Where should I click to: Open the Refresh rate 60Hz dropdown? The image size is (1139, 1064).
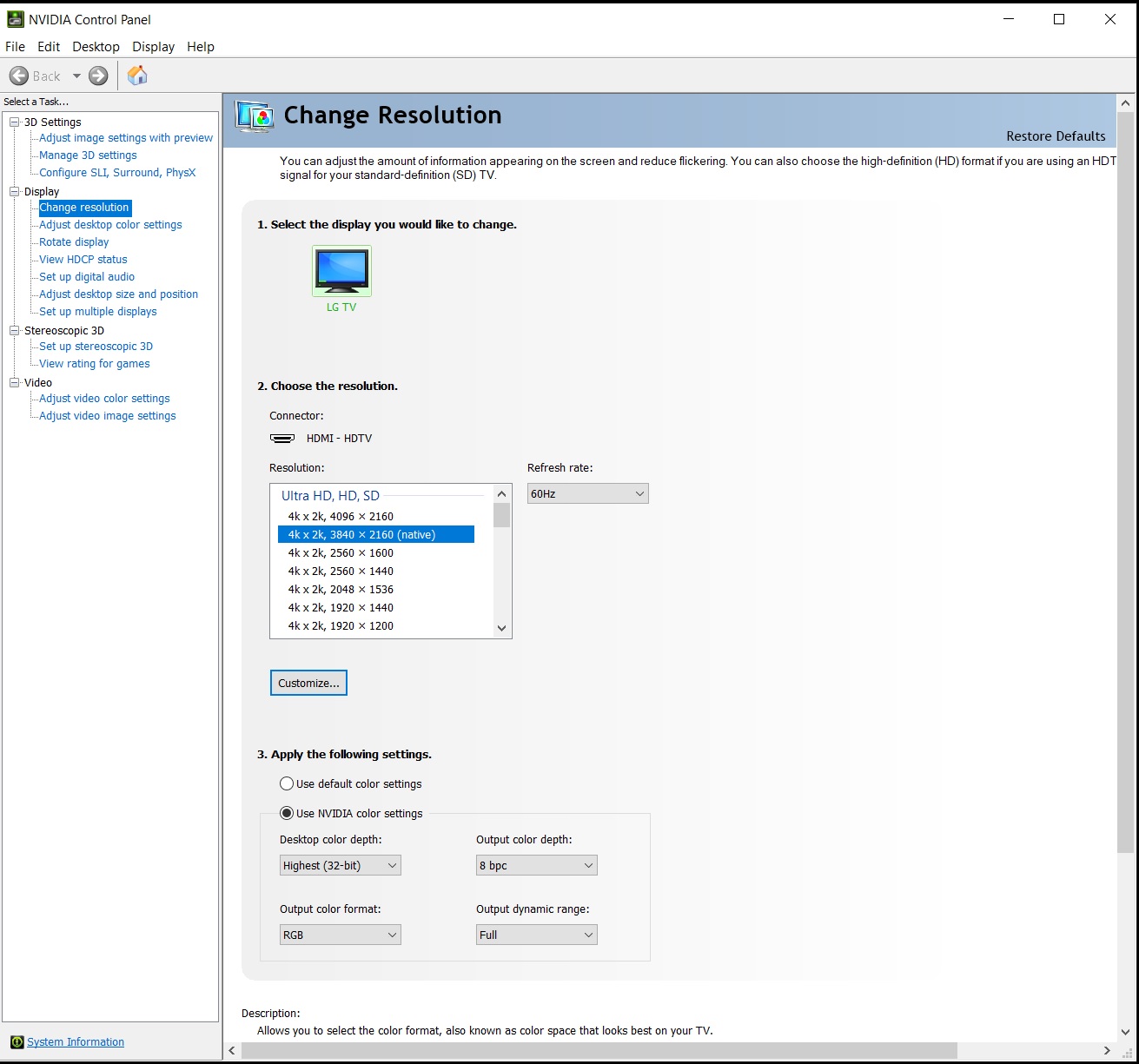pos(587,494)
